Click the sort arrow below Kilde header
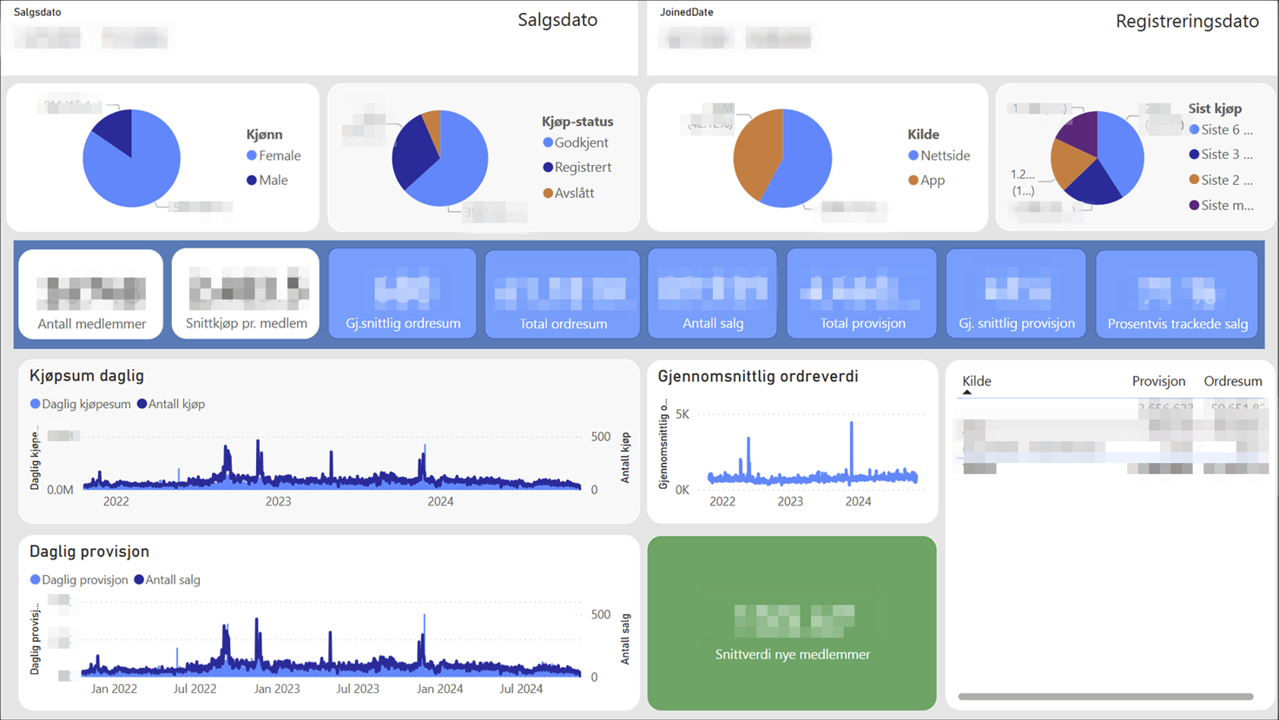This screenshot has width=1279, height=720. [967, 393]
